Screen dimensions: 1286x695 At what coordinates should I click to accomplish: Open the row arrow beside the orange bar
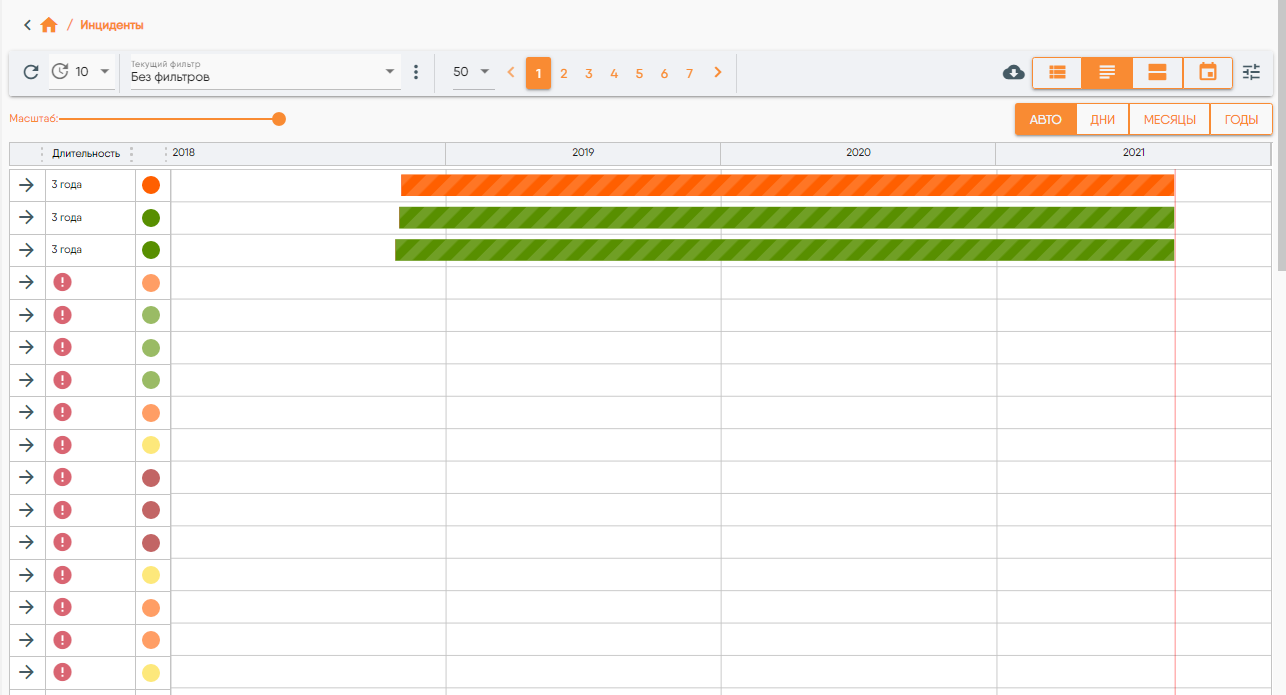[27, 185]
